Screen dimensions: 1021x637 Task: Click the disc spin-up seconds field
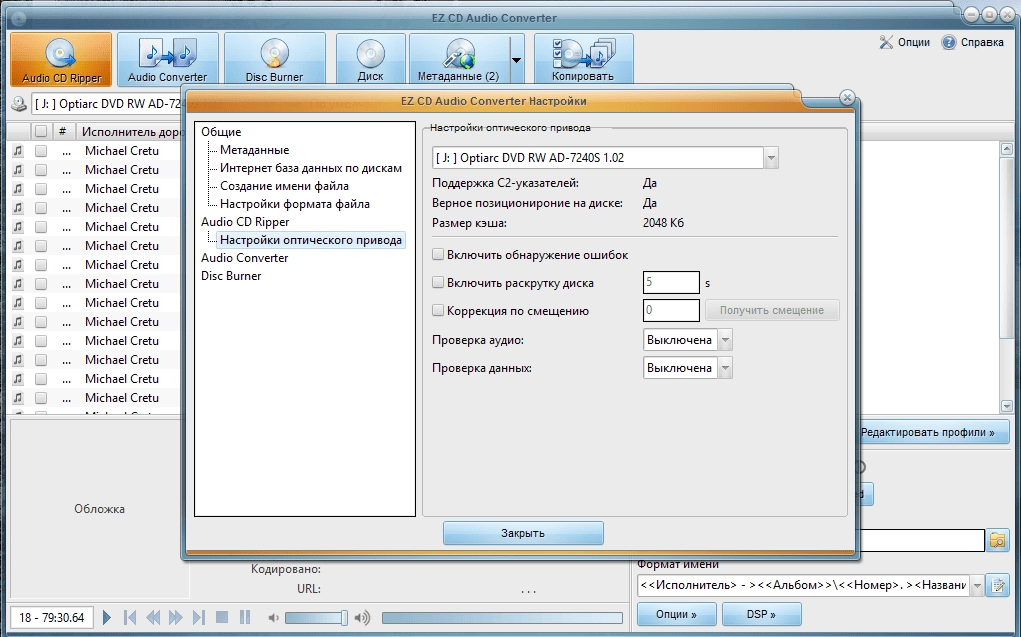point(671,283)
